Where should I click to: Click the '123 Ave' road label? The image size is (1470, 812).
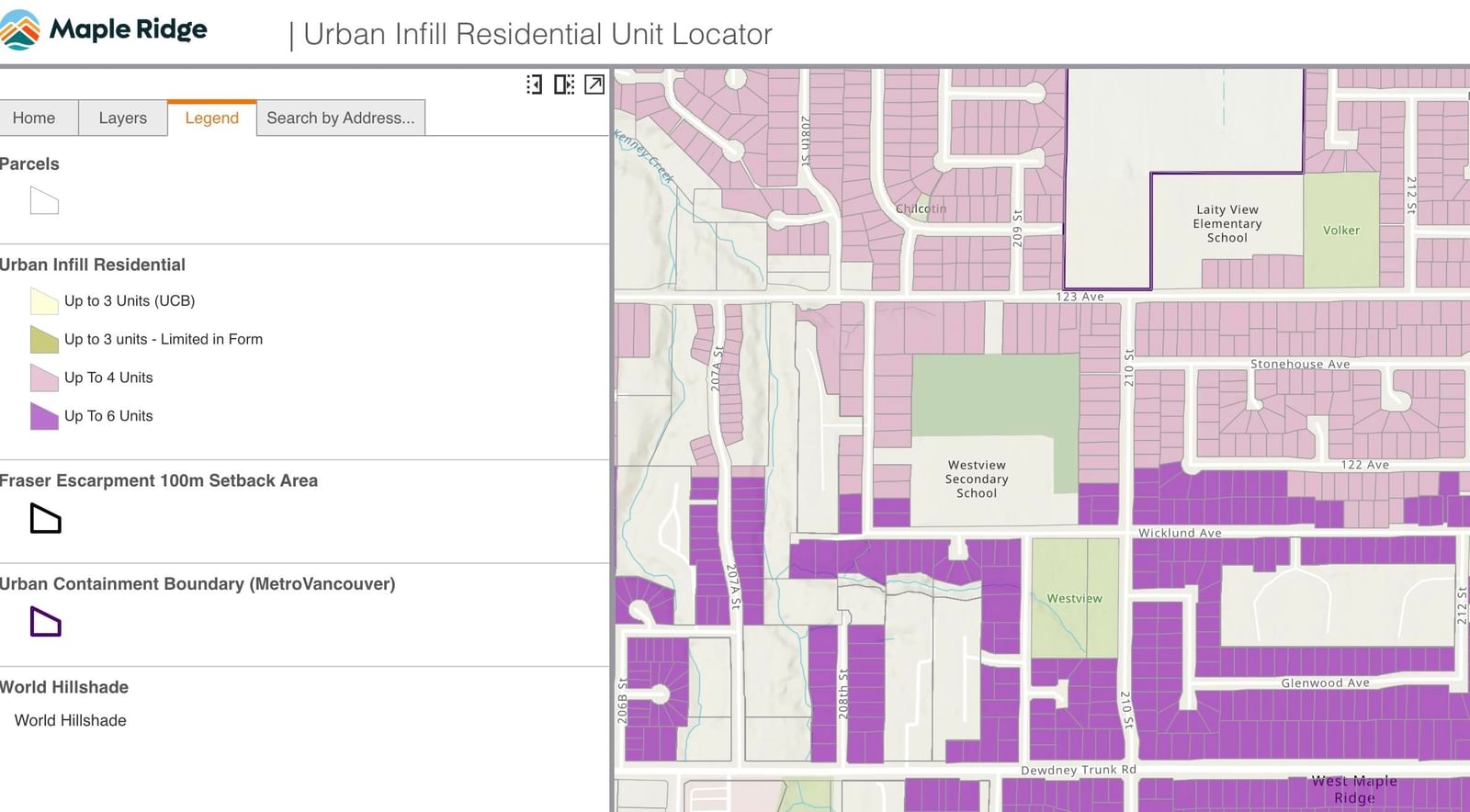click(1080, 297)
